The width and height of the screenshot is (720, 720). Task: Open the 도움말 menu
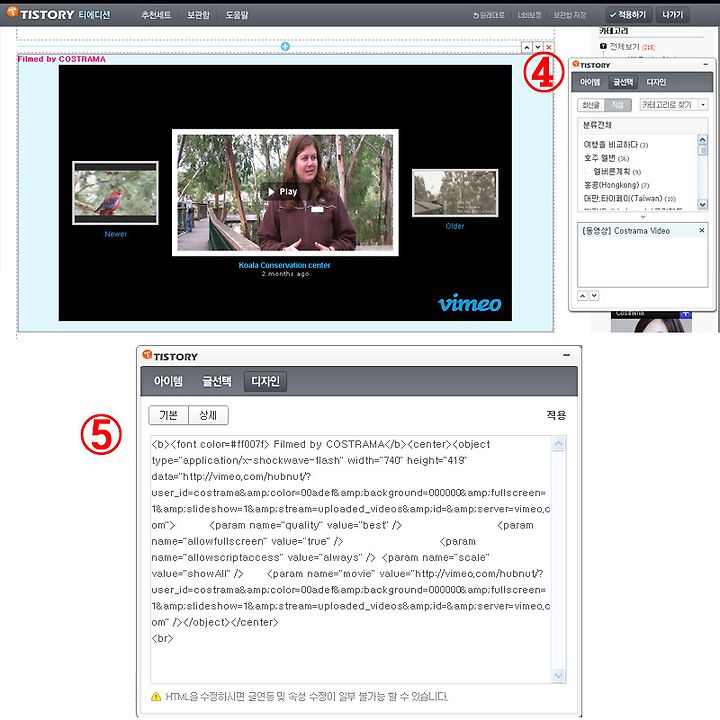(x=236, y=15)
